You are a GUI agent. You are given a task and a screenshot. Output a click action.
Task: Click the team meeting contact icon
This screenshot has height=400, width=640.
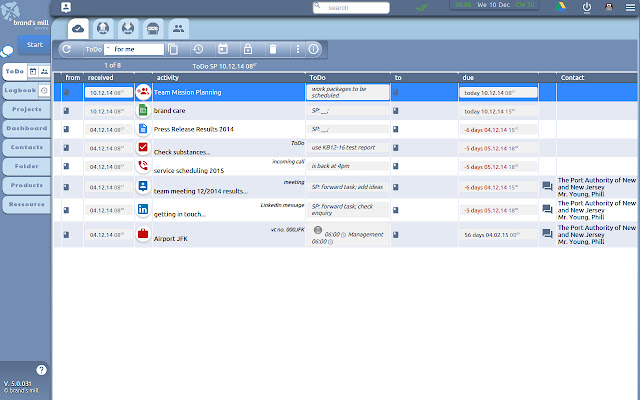tap(143, 186)
